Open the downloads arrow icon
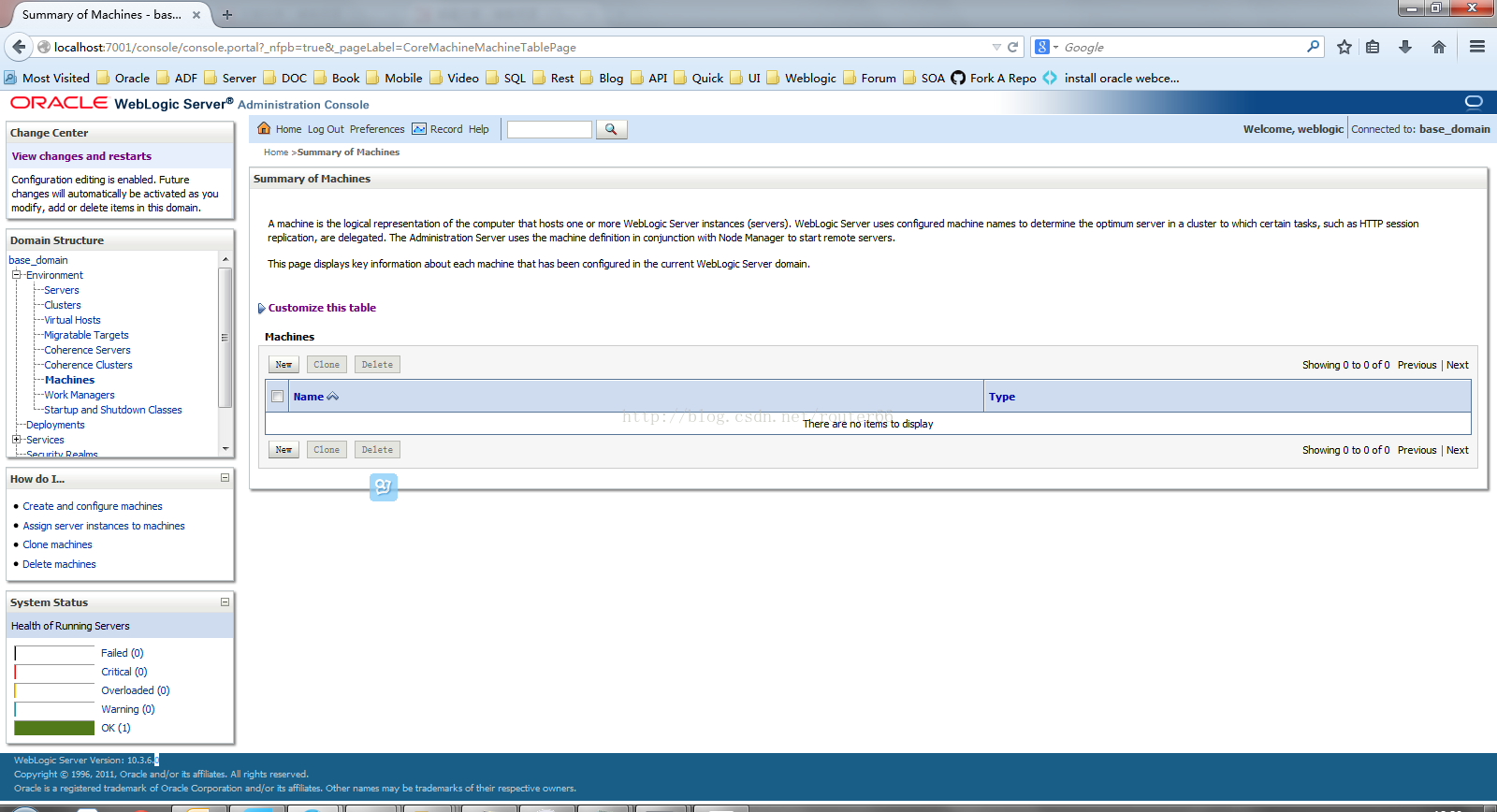The image size is (1497, 812). tap(1405, 47)
